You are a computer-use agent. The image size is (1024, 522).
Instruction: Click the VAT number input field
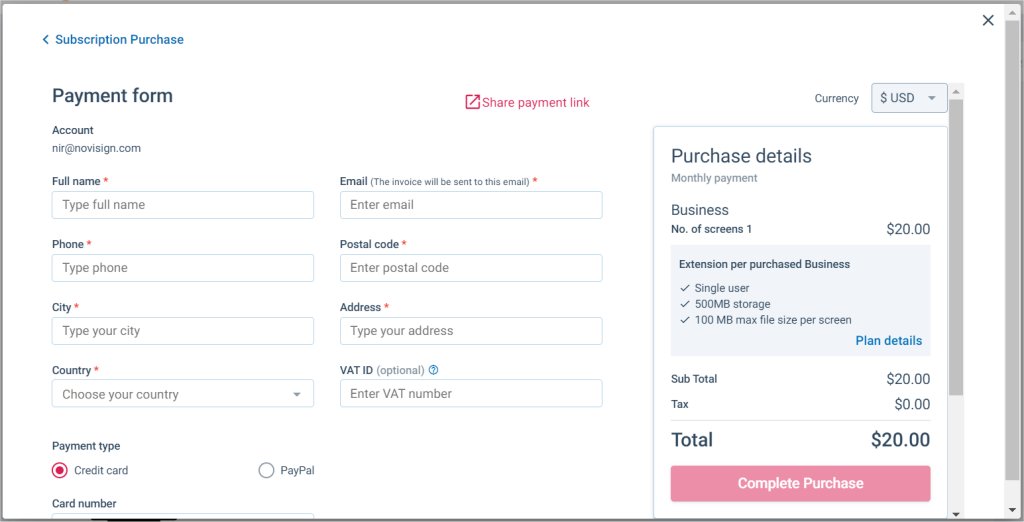point(471,394)
